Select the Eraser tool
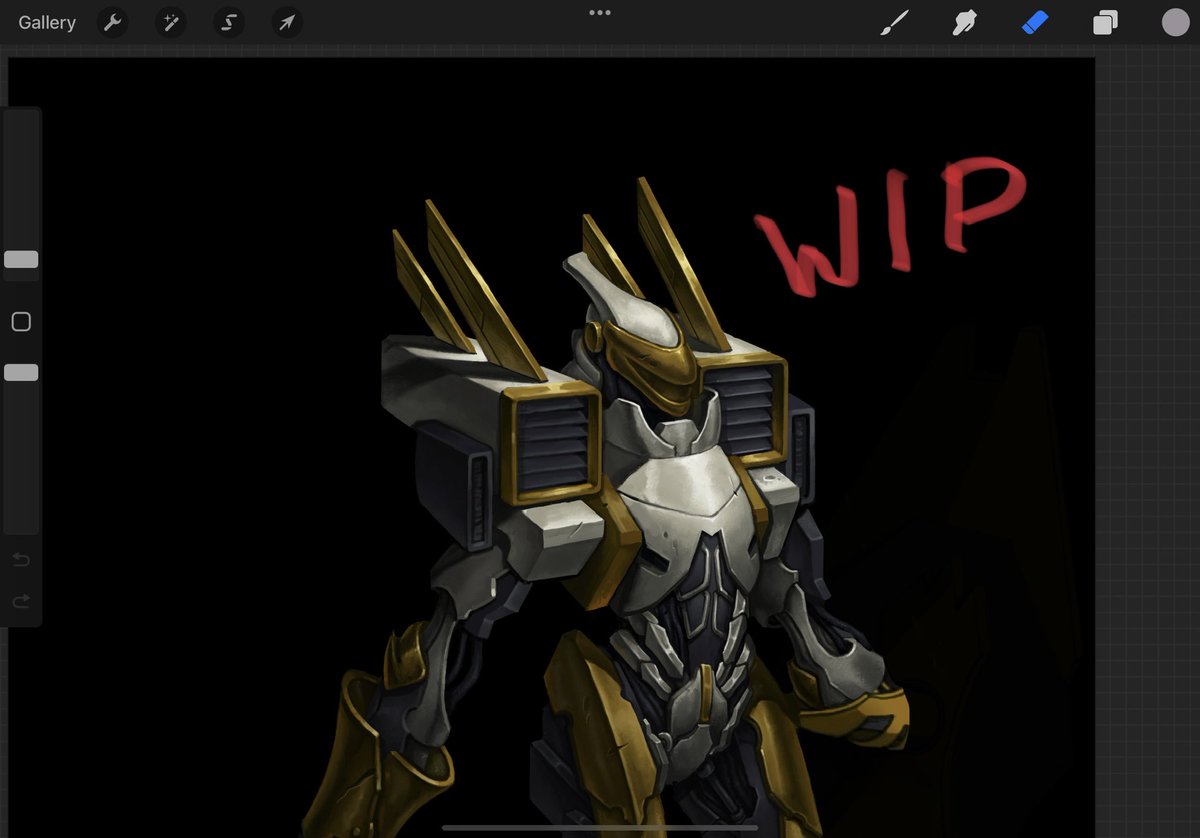Viewport: 1200px width, 838px height. pyautogui.click(x=1035, y=22)
